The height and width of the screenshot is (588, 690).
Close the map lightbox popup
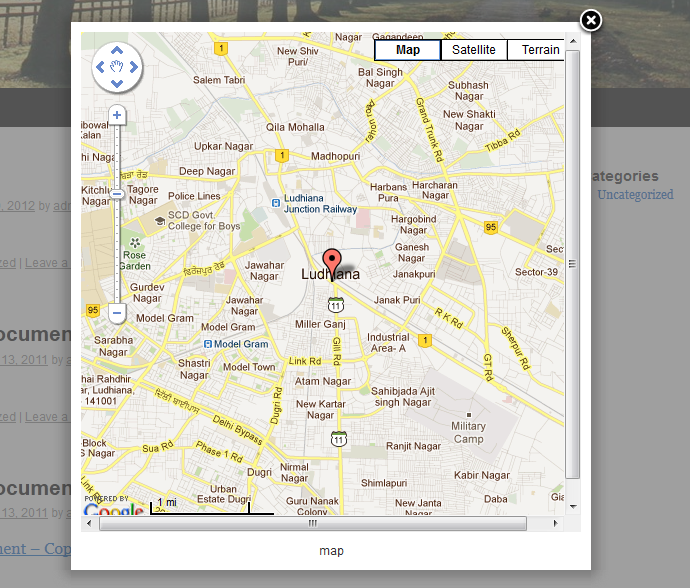click(591, 20)
